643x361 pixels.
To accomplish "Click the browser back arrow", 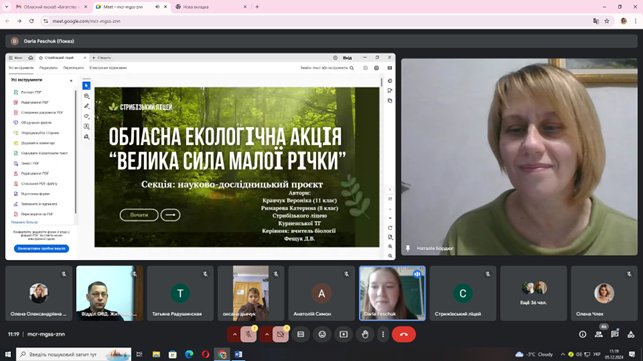I will point(7,21).
